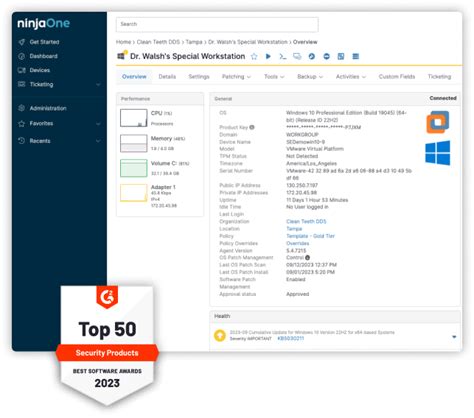Open Administration in the sidebar
The image size is (474, 418).
pos(48,108)
